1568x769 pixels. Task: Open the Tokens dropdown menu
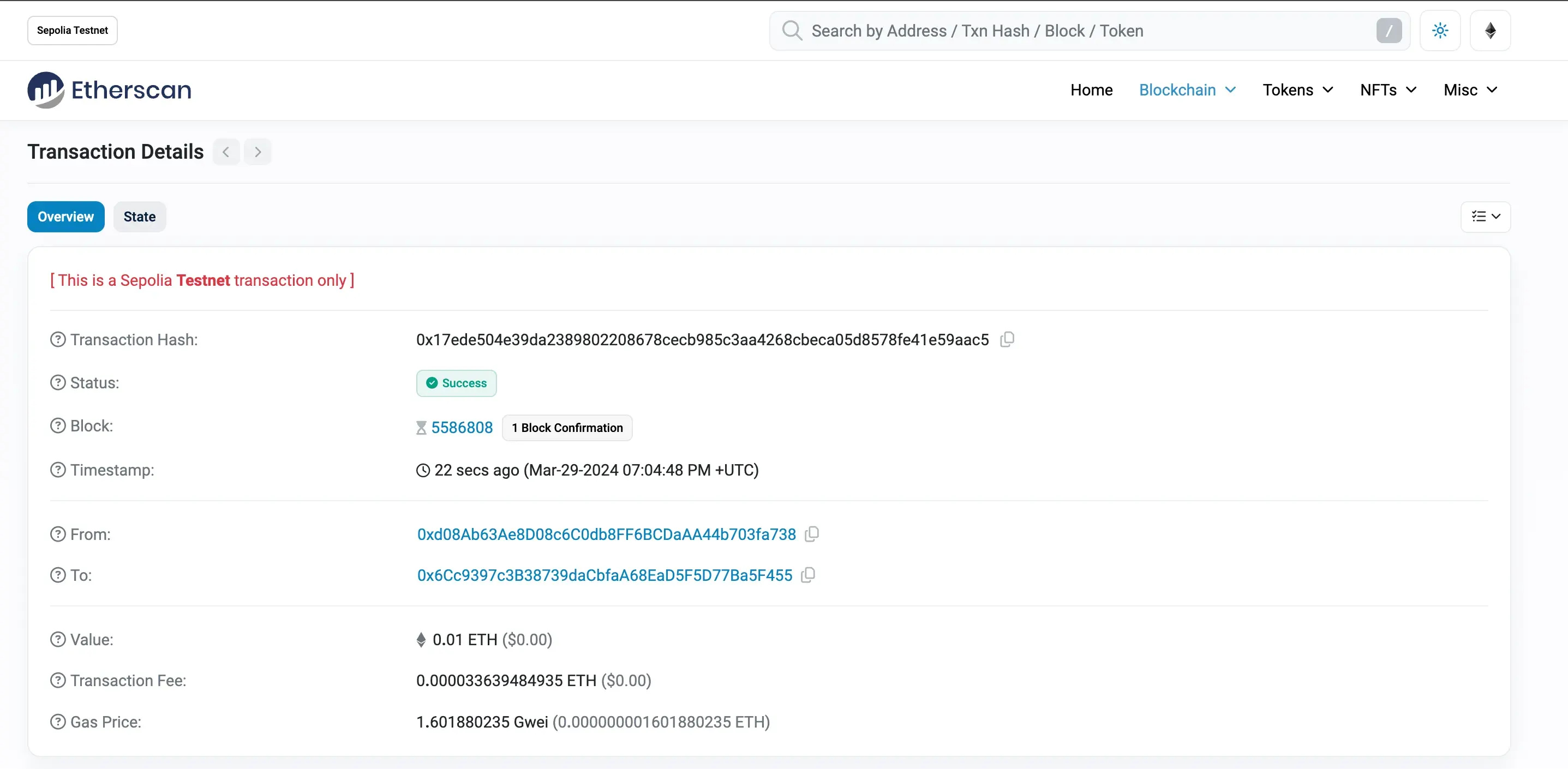click(x=1298, y=90)
